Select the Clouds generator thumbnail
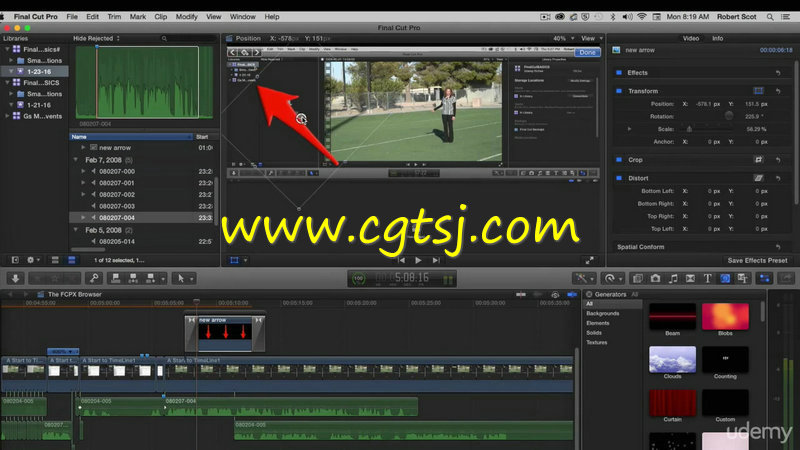Image resolution: width=800 pixels, height=450 pixels. pyautogui.click(x=672, y=359)
